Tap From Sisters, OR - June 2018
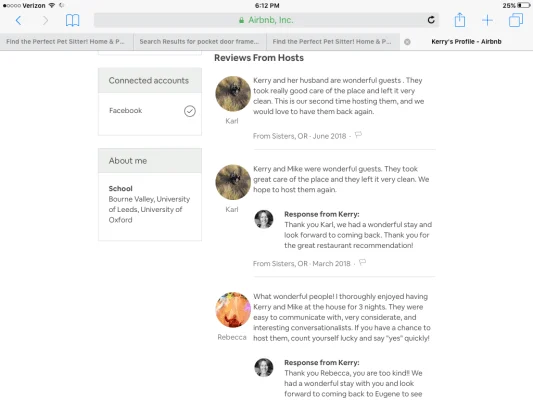Screen dimensions: 533x400 point(299,136)
